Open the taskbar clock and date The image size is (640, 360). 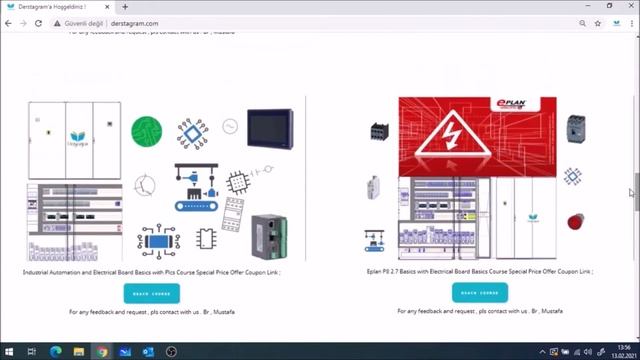(624, 352)
